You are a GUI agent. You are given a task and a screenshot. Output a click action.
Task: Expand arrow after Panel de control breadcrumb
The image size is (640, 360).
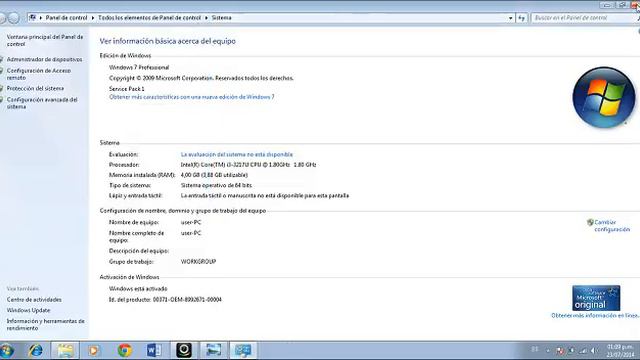[x=93, y=18]
